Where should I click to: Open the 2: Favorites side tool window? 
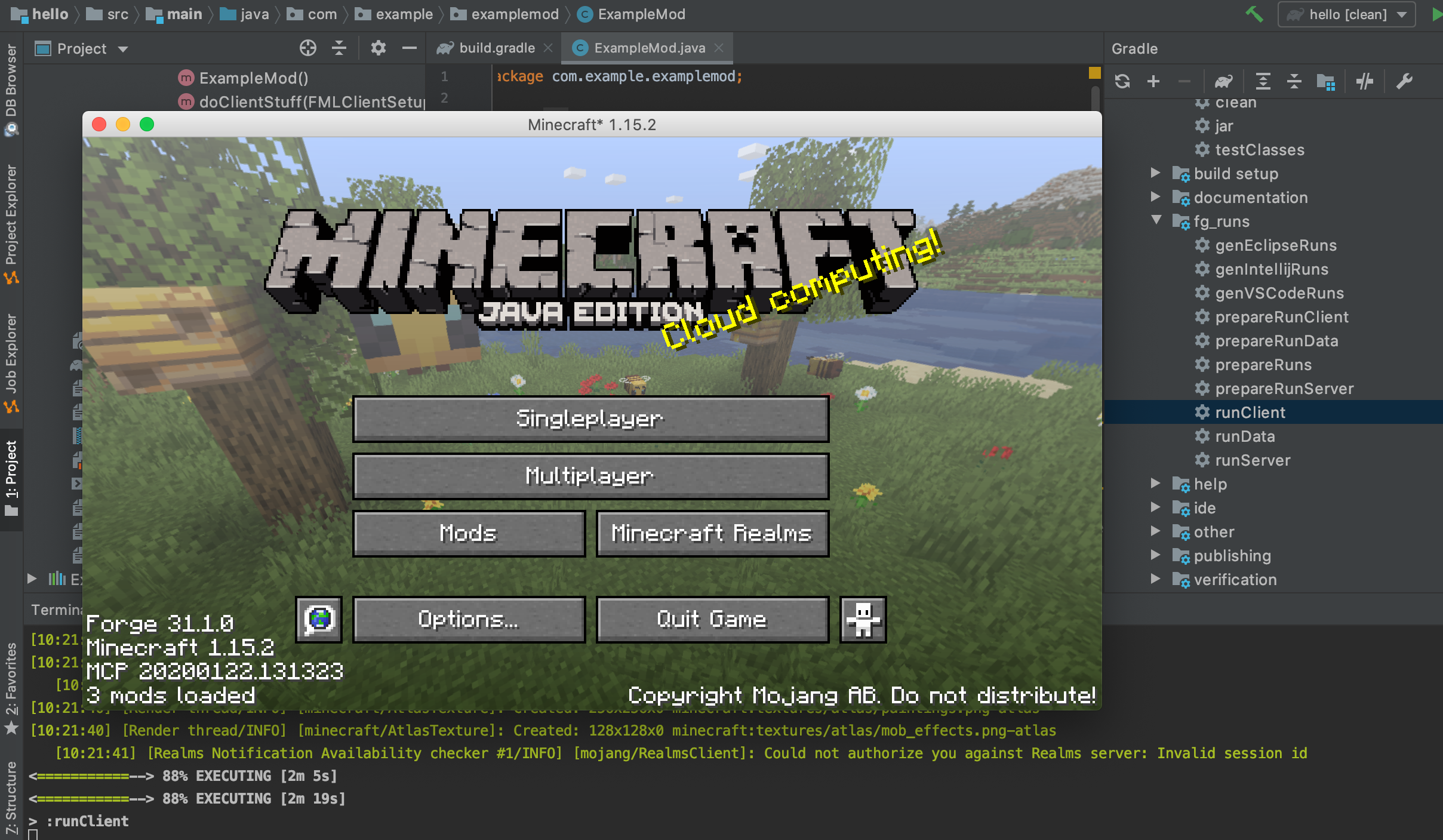point(11,688)
